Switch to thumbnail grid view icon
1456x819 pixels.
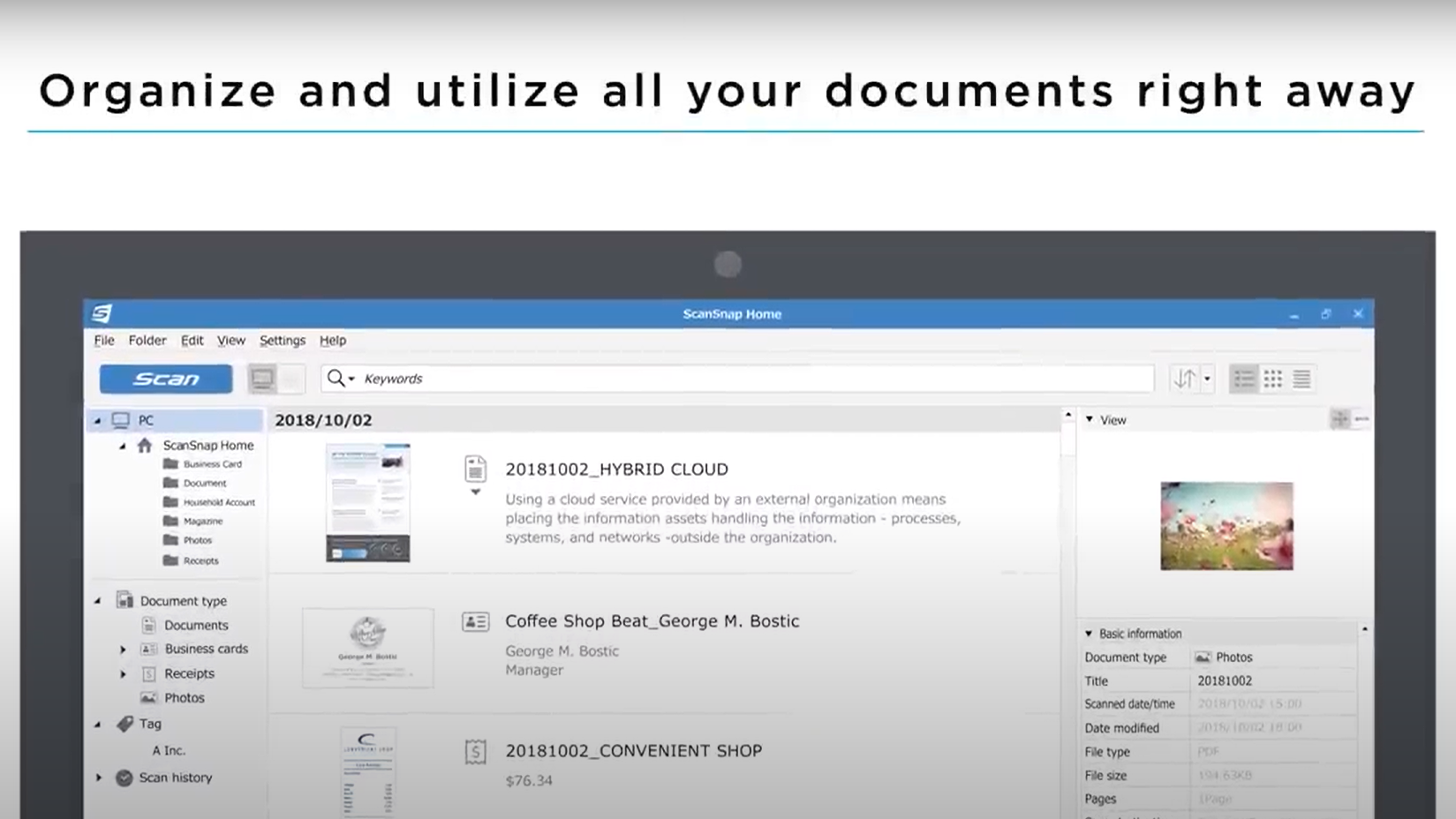coord(1273,379)
